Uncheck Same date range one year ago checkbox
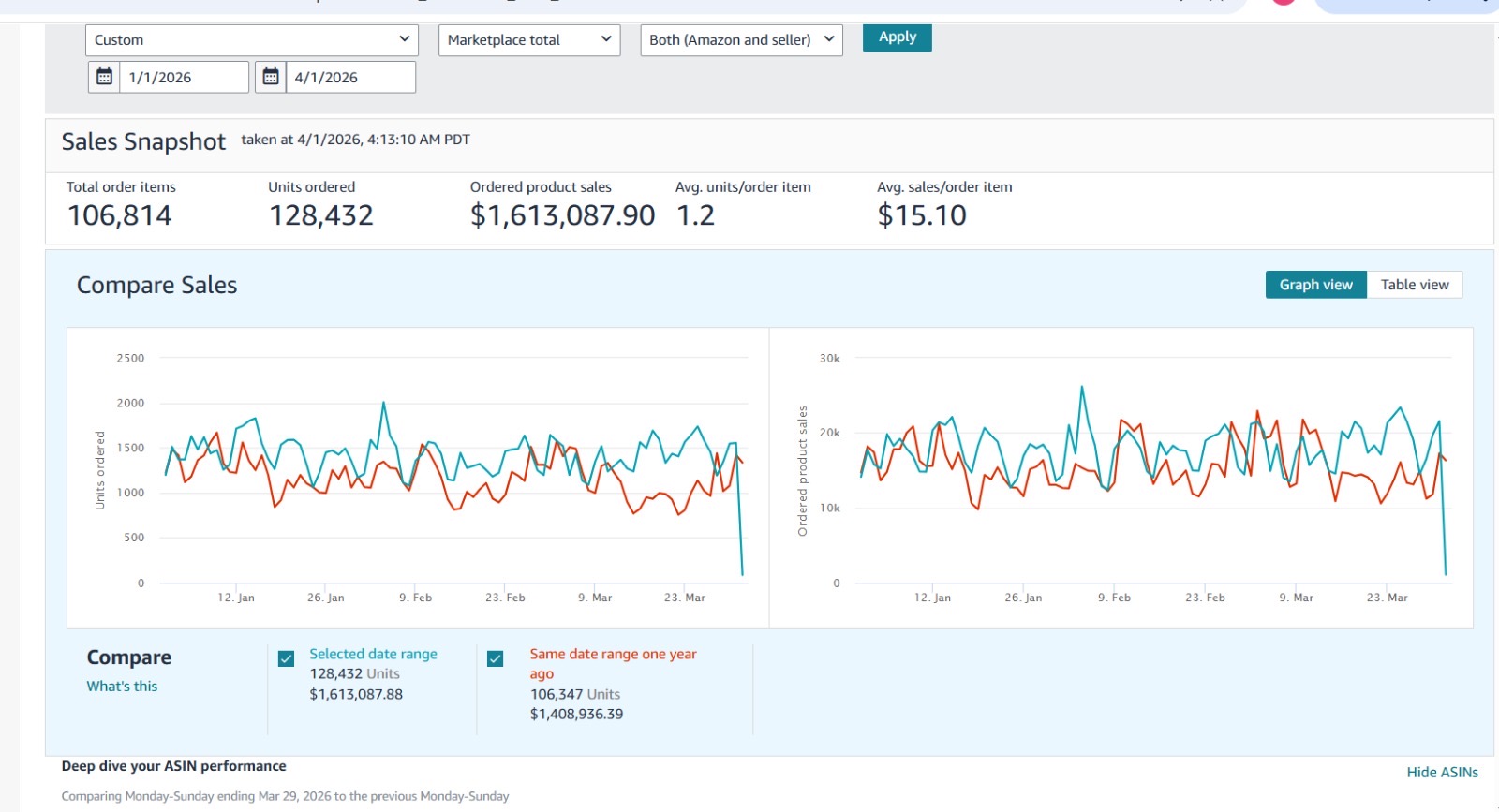The width and height of the screenshot is (1499, 812). tap(496, 658)
